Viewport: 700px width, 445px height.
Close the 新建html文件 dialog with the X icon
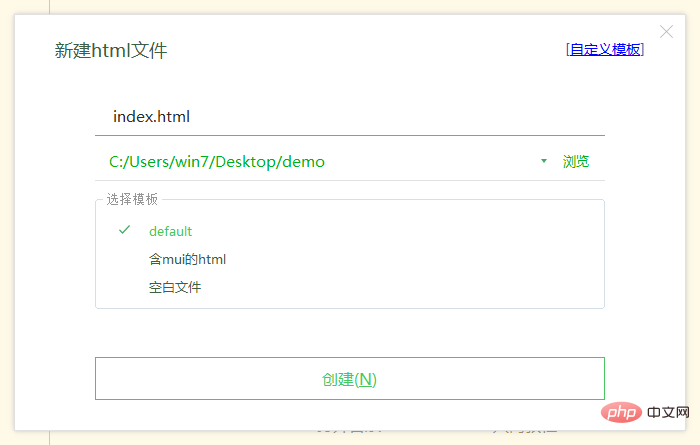[666, 32]
